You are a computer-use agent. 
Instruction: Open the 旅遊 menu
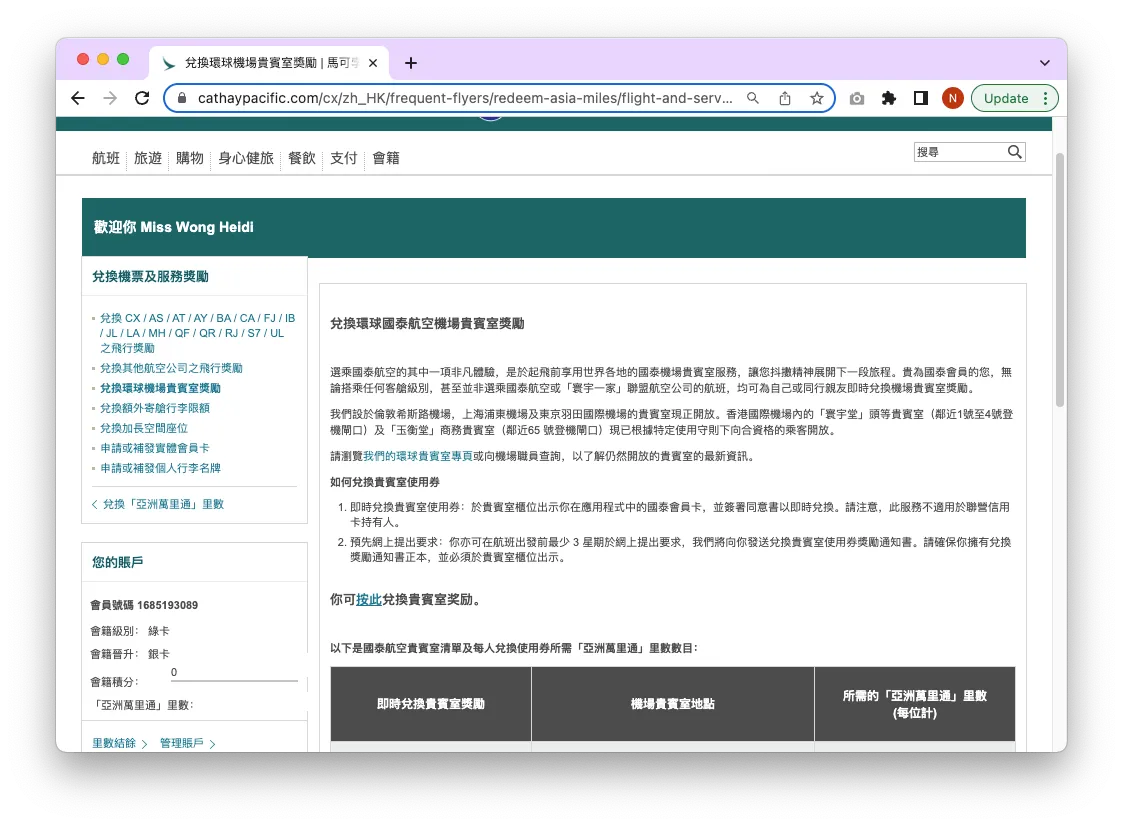tap(148, 158)
